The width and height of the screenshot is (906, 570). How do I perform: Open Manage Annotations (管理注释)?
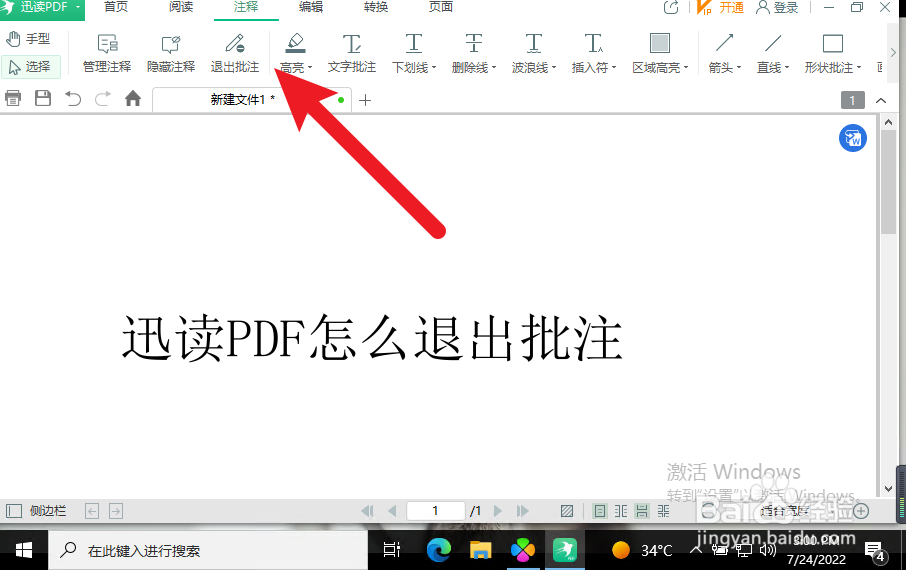[x=107, y=54]
